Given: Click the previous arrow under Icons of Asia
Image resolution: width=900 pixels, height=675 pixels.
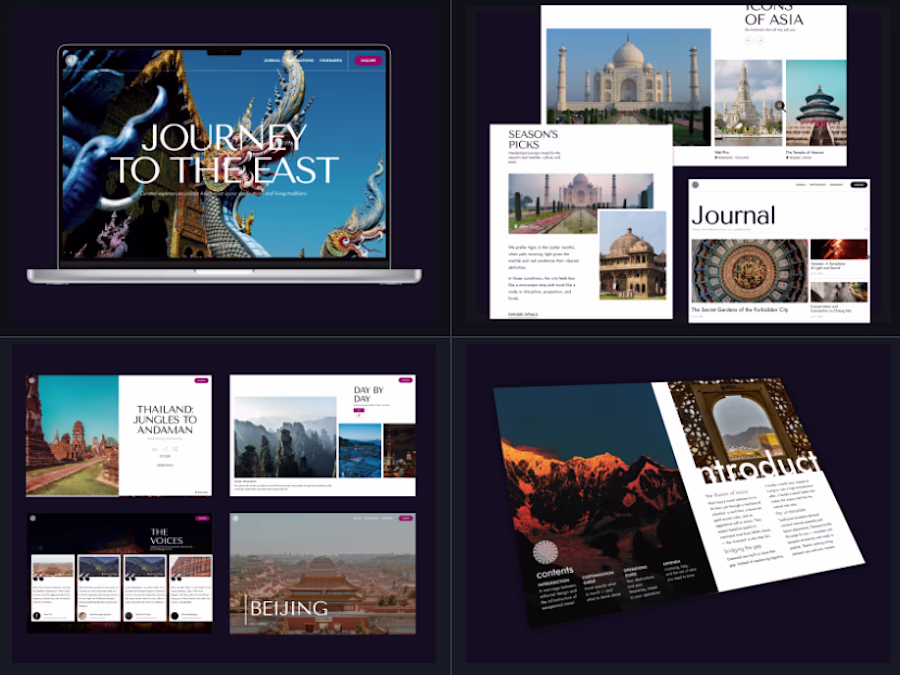Looking at the screenshot, I should point(748,40).
